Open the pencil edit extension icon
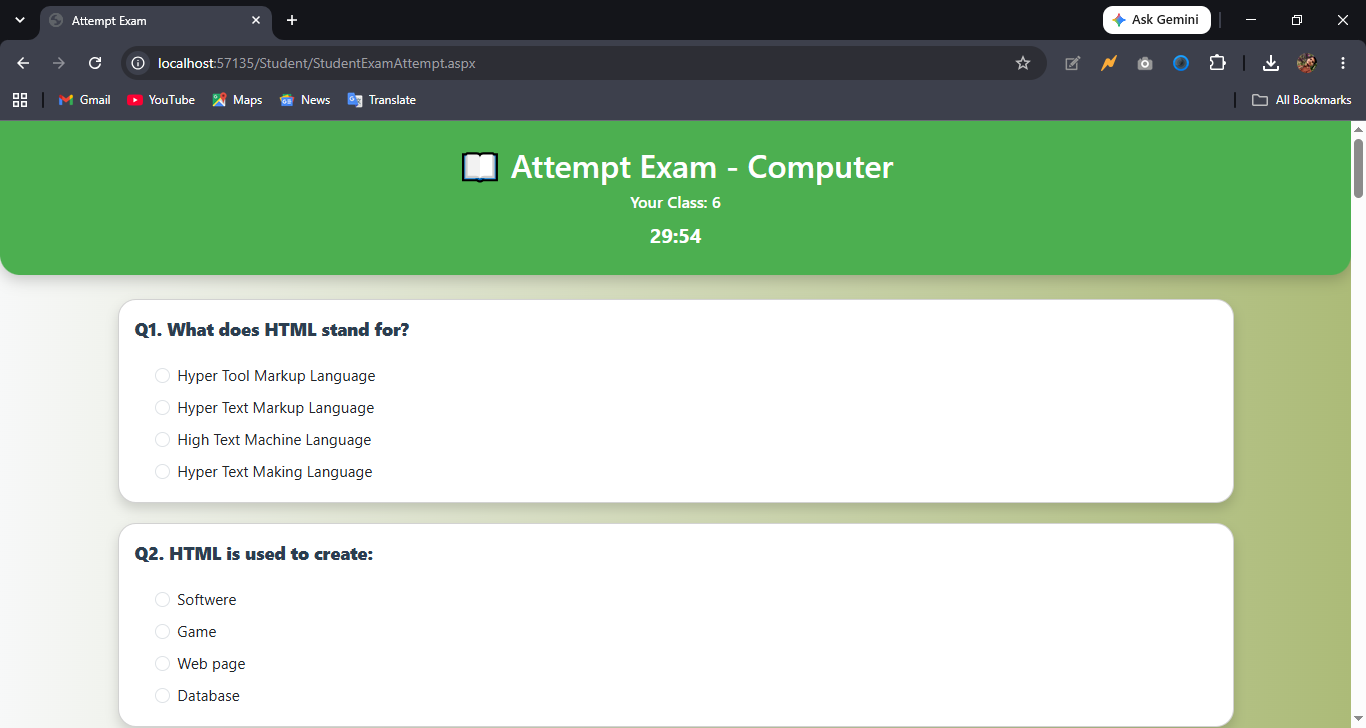 click(1072, 63)
